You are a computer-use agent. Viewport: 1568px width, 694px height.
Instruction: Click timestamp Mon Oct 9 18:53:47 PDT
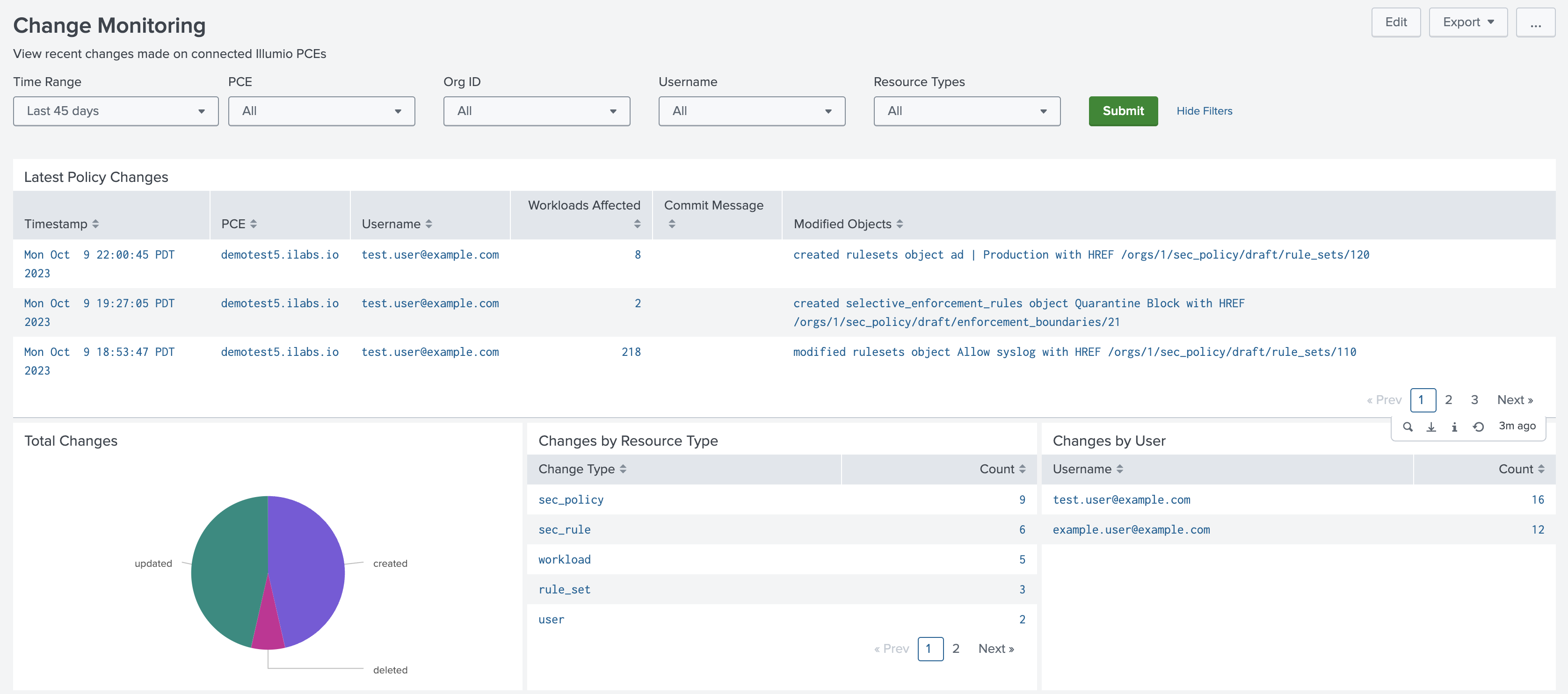pos(99,361)
